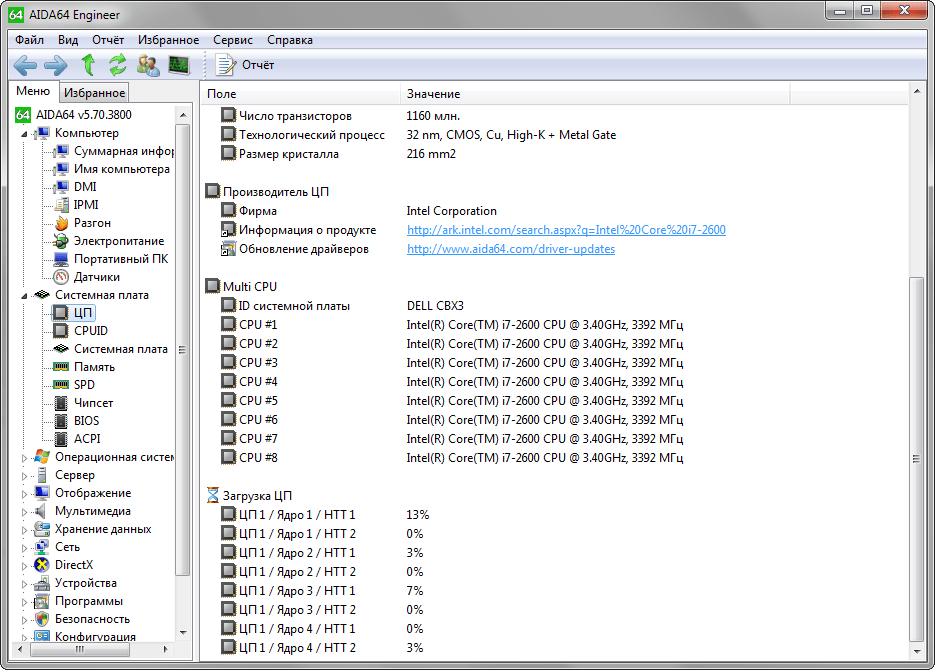Switch to the Избранное tab
Image resolution: width=935 pixels, height=670 pixels.
pyautogui.click(x=94, y=93)
